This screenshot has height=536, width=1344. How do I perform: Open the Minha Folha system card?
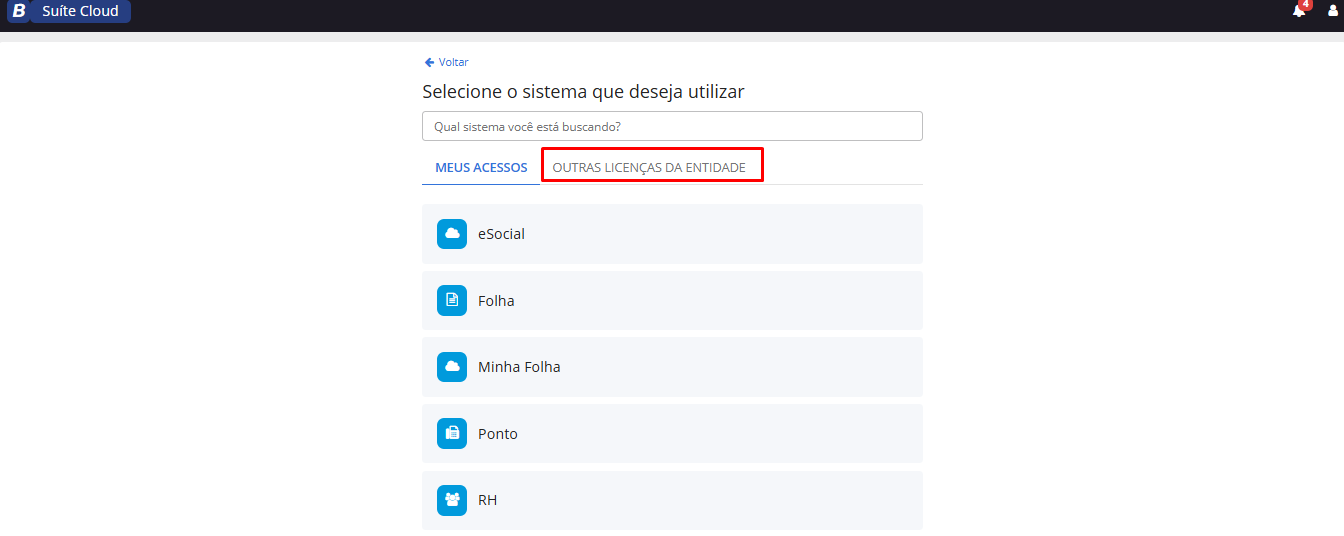point(672,367)
